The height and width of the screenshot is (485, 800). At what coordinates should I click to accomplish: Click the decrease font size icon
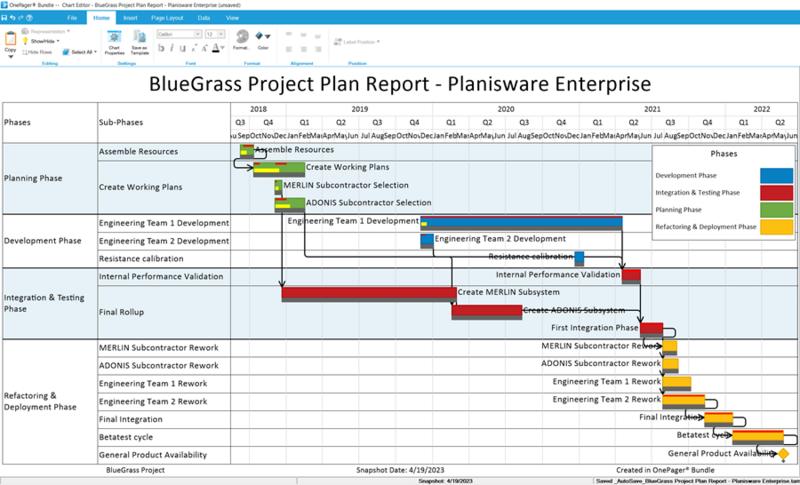click(x=193, y=48)
